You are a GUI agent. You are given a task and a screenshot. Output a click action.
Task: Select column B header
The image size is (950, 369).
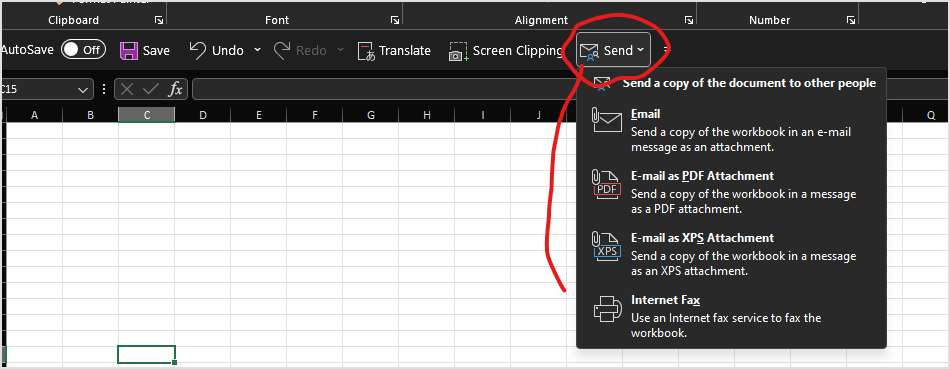(x=90, y=115)
